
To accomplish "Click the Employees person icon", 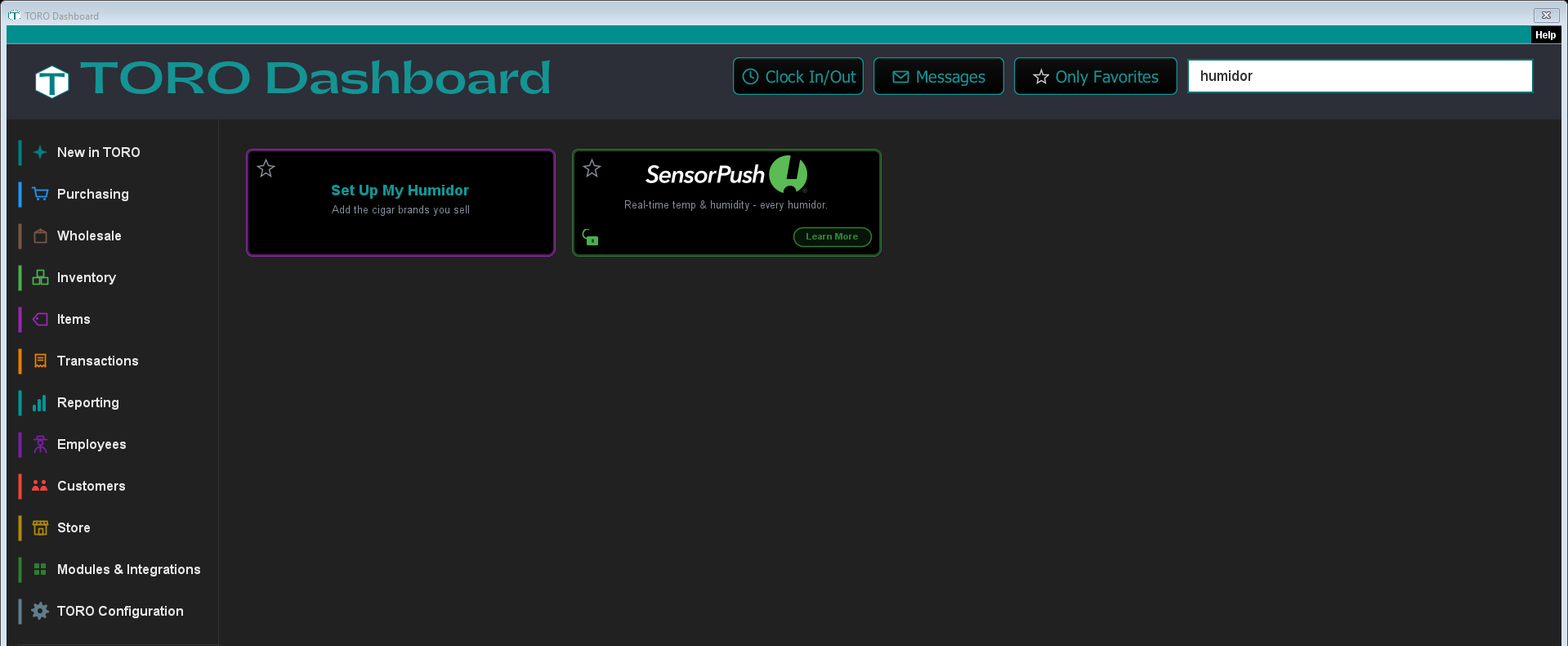I will tap(40, 444).
